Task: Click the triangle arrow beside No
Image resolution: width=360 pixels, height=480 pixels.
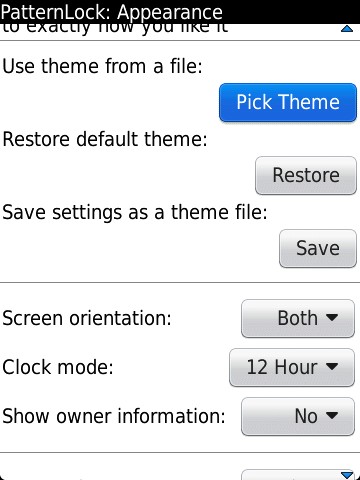Action: pos(332,416)
